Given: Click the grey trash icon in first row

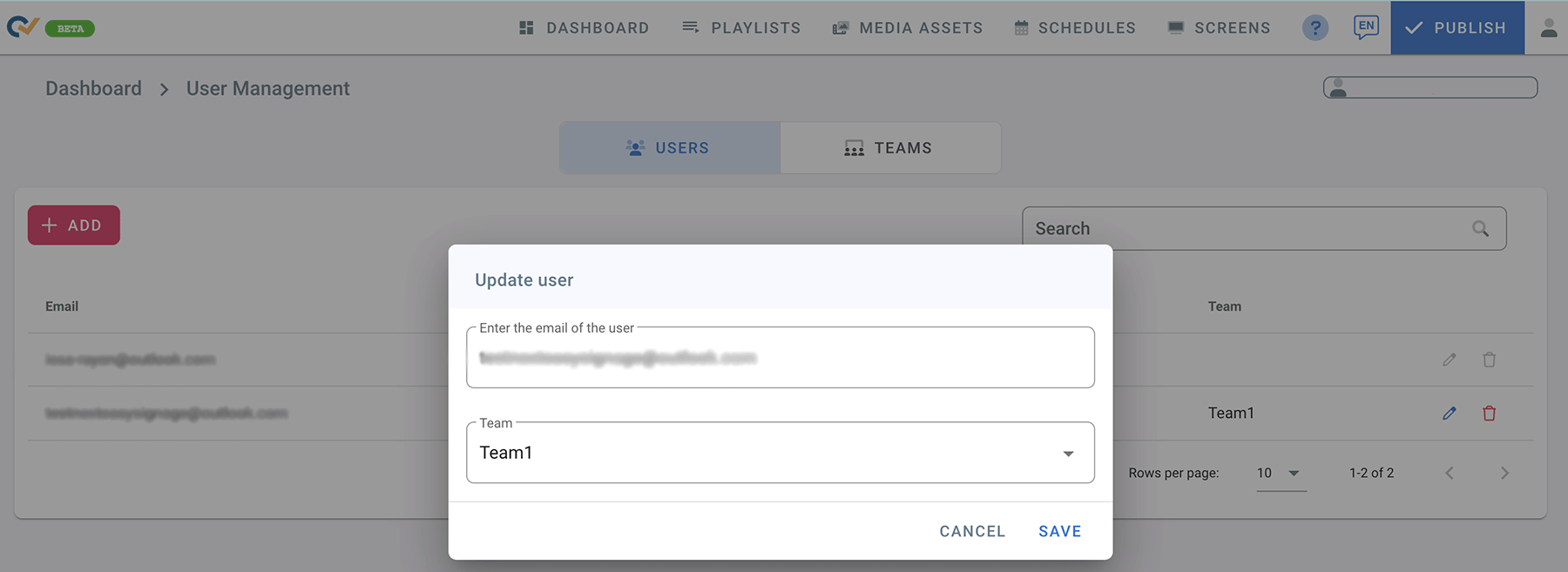Looking at the screenshot, I should coord(1489,360).
